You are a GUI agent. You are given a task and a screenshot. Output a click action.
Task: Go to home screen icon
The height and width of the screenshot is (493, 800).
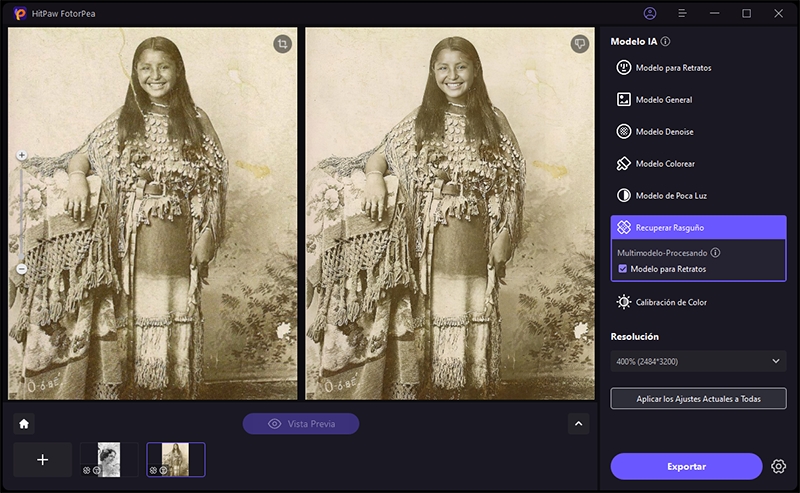tap(24, 424)
